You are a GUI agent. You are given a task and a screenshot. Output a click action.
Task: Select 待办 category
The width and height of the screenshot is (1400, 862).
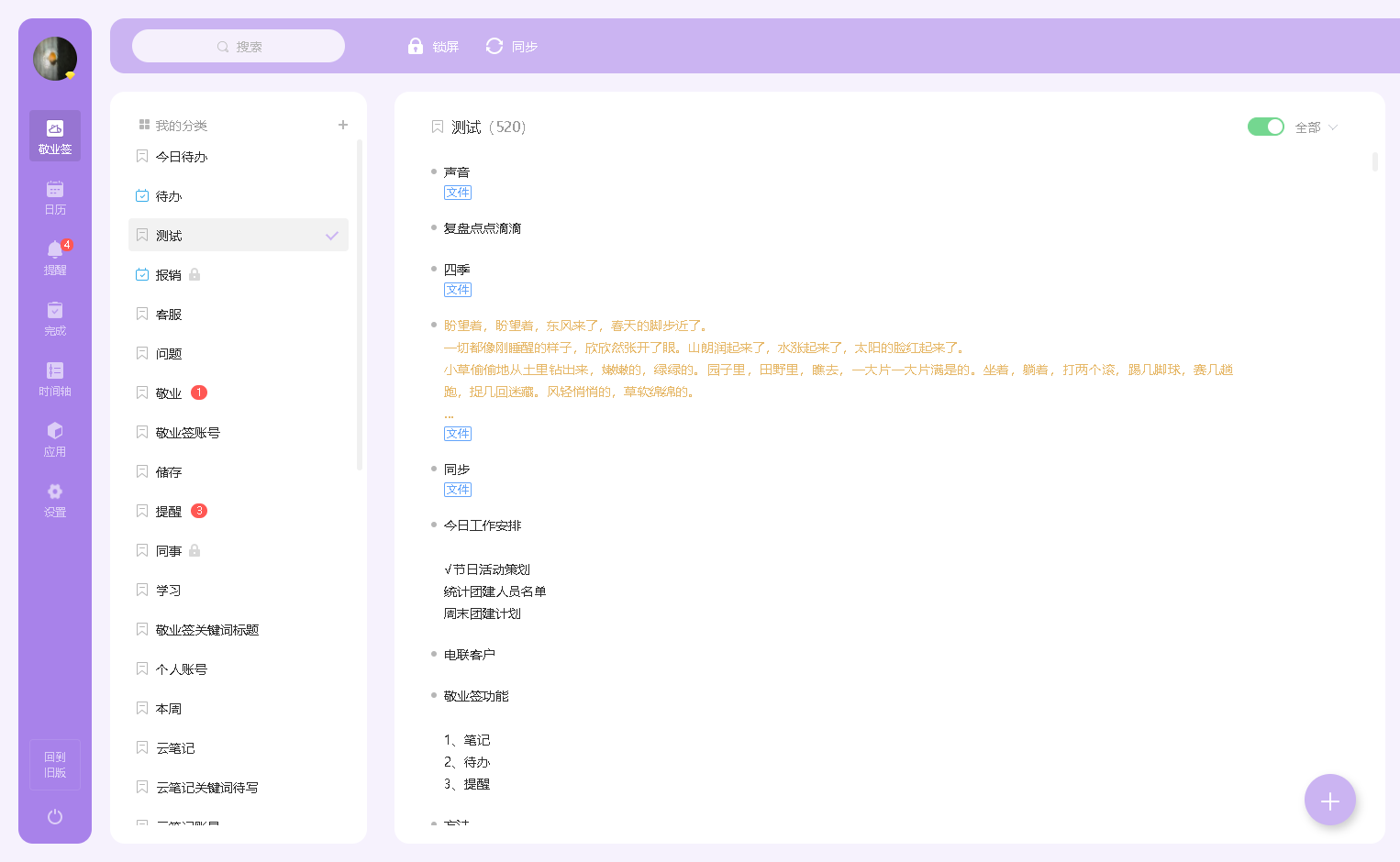(x=239, y=195)
